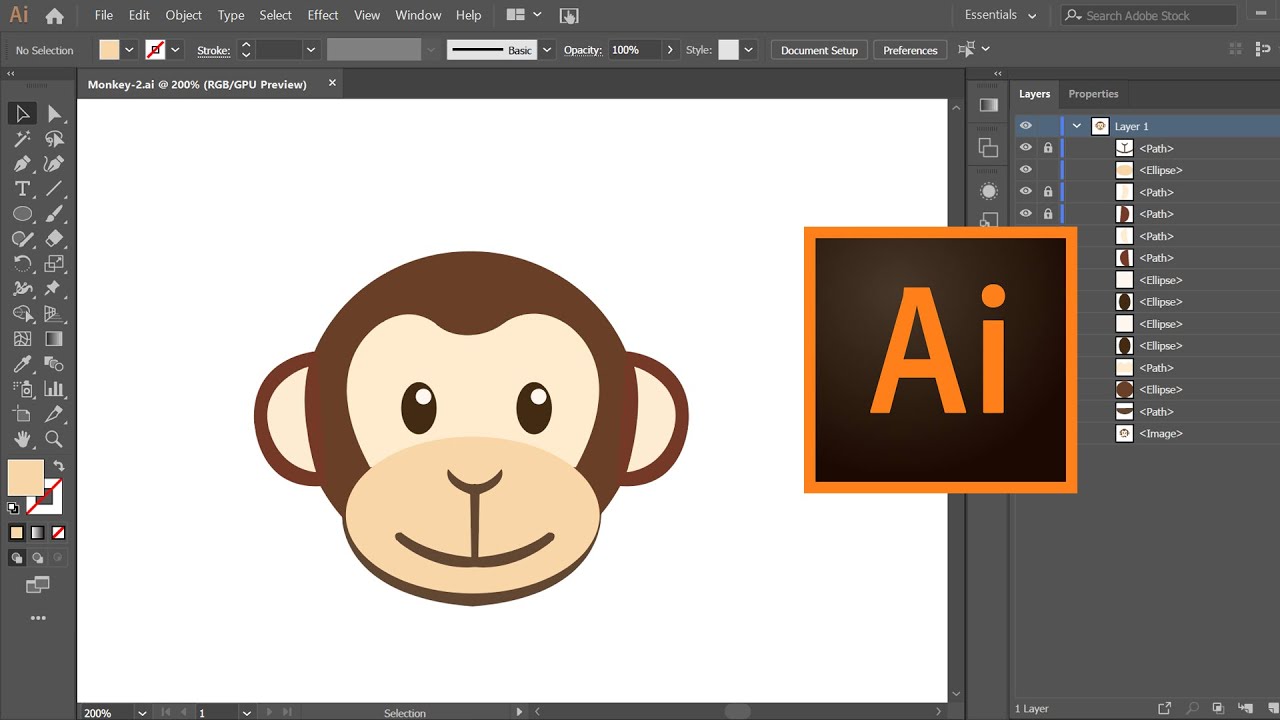Open the Arrange Documents dropdown
This screenshot has height=720, width=1280.
[525, 15]
